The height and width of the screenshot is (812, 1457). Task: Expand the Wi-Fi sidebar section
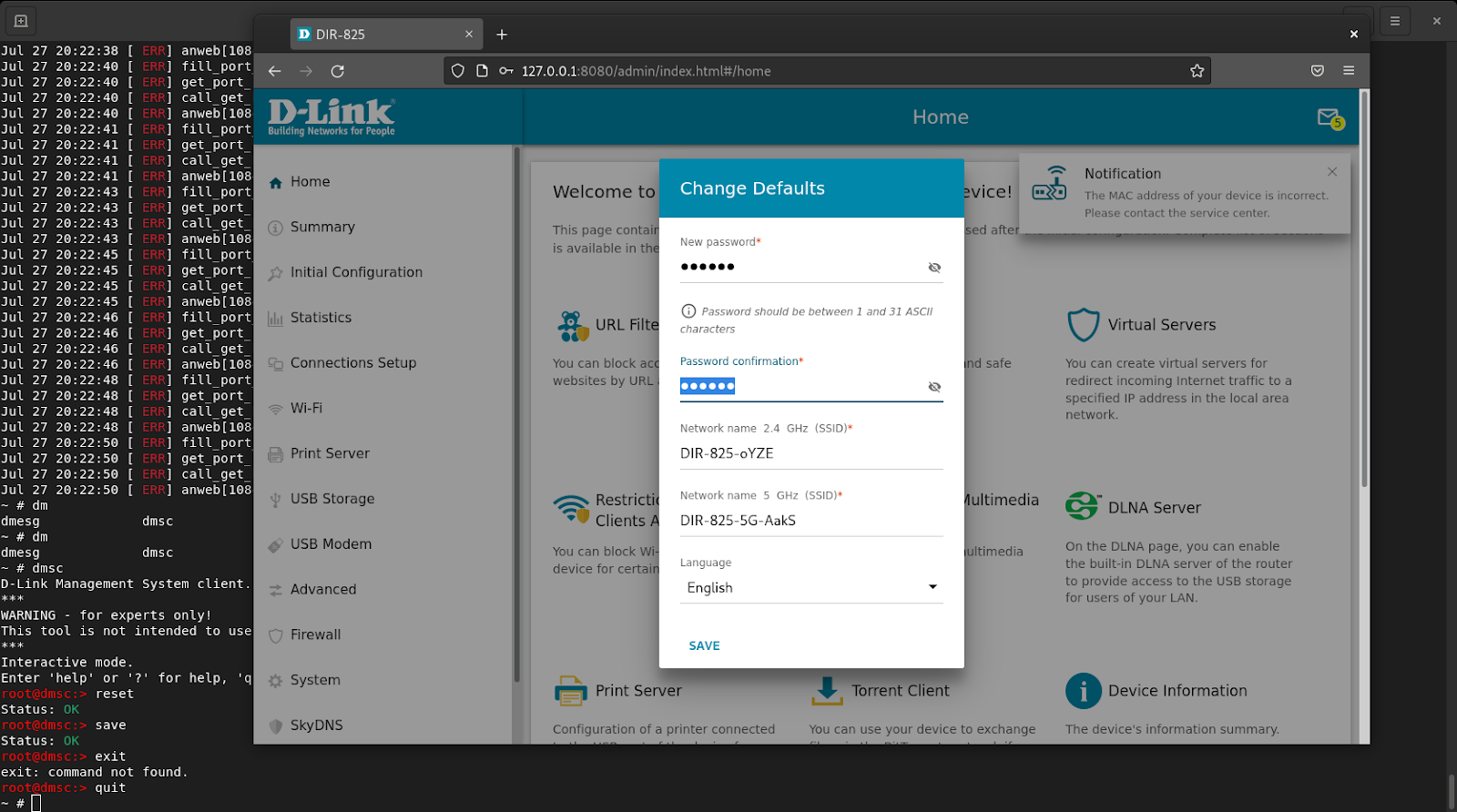[306, 409]
